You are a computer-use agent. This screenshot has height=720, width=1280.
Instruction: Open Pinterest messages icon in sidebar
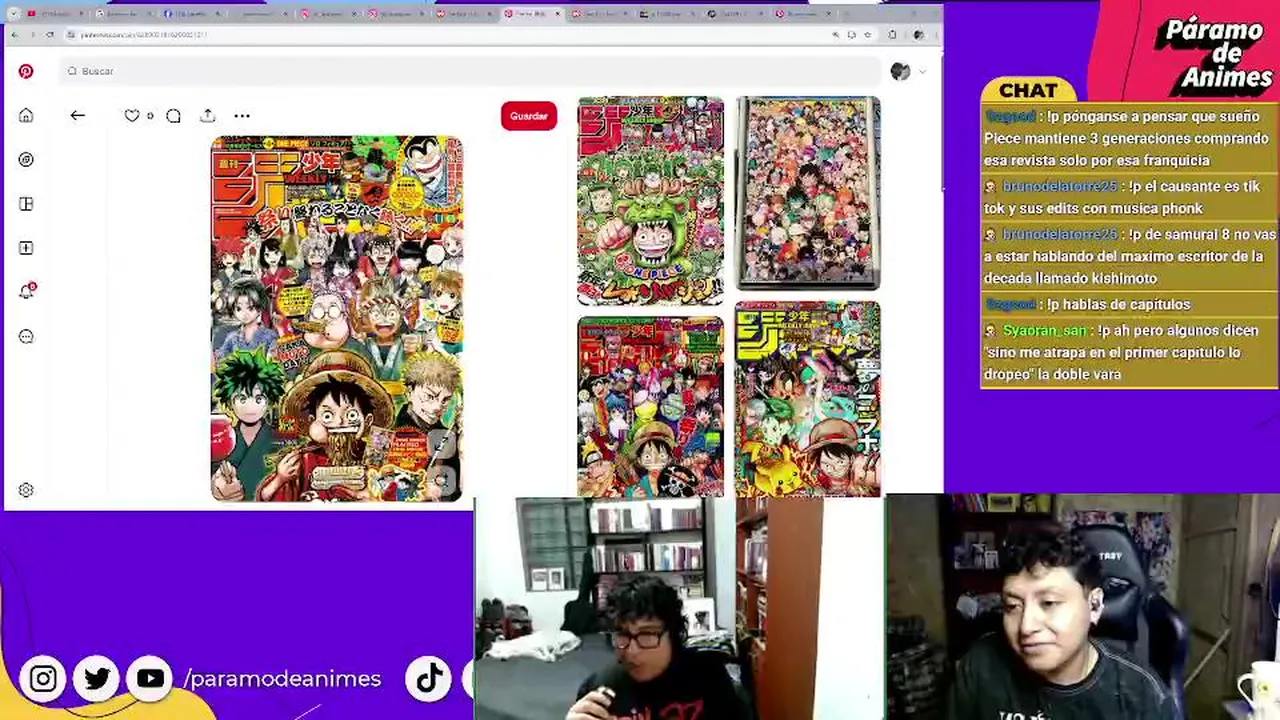click(26, 336)
